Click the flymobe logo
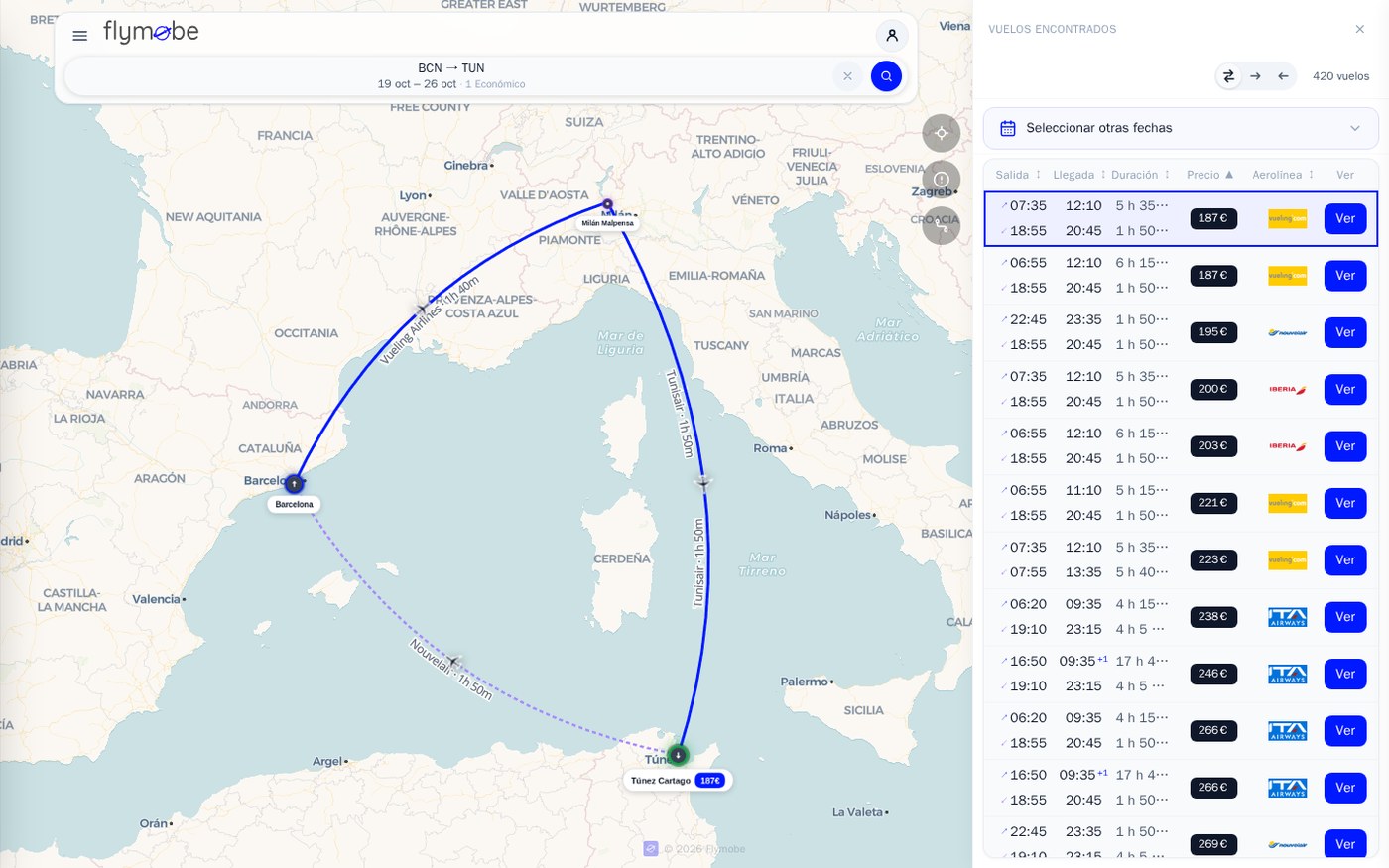 [x=151, y=33]
